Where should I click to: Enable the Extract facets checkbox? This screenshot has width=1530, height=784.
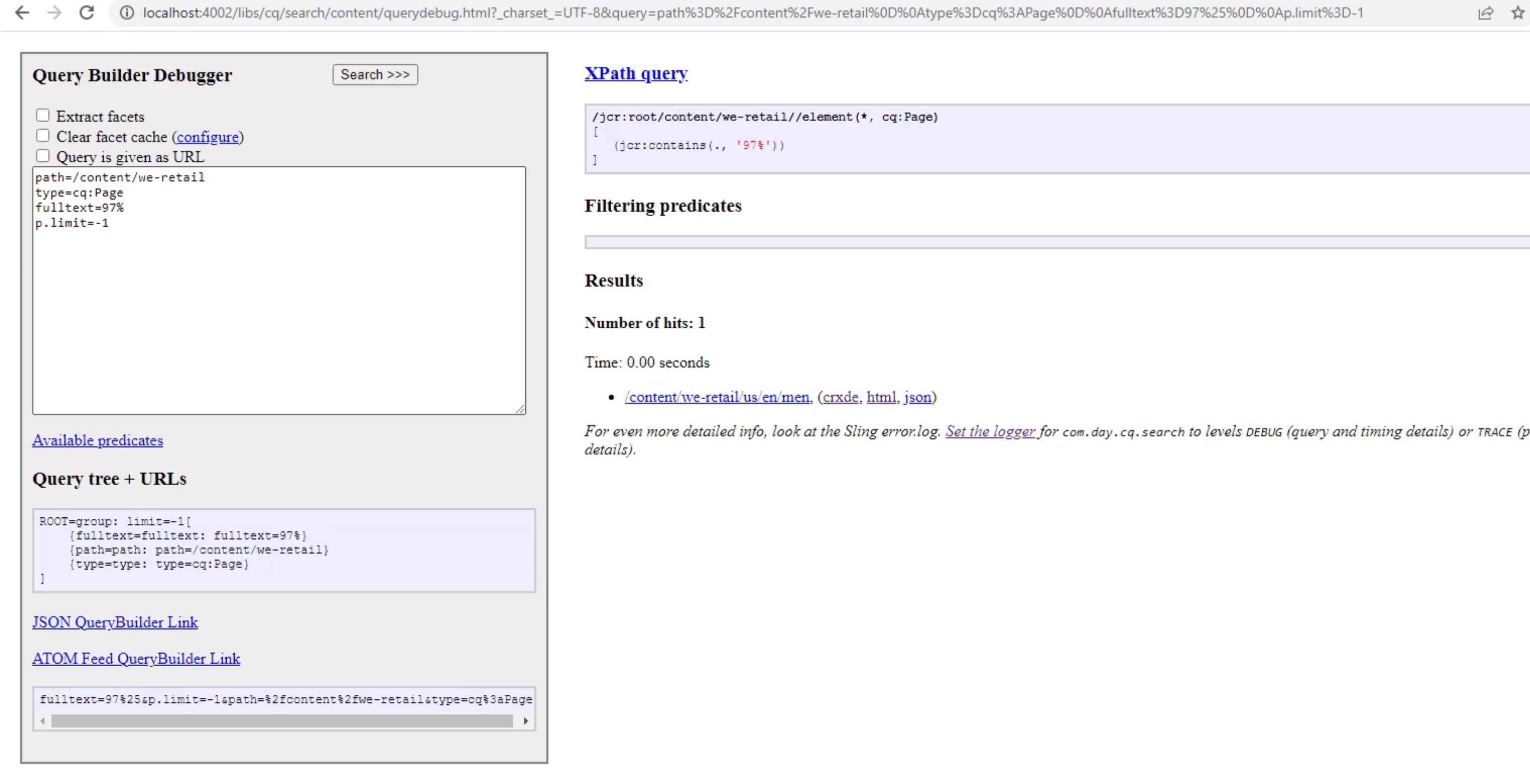coord(43,115)
